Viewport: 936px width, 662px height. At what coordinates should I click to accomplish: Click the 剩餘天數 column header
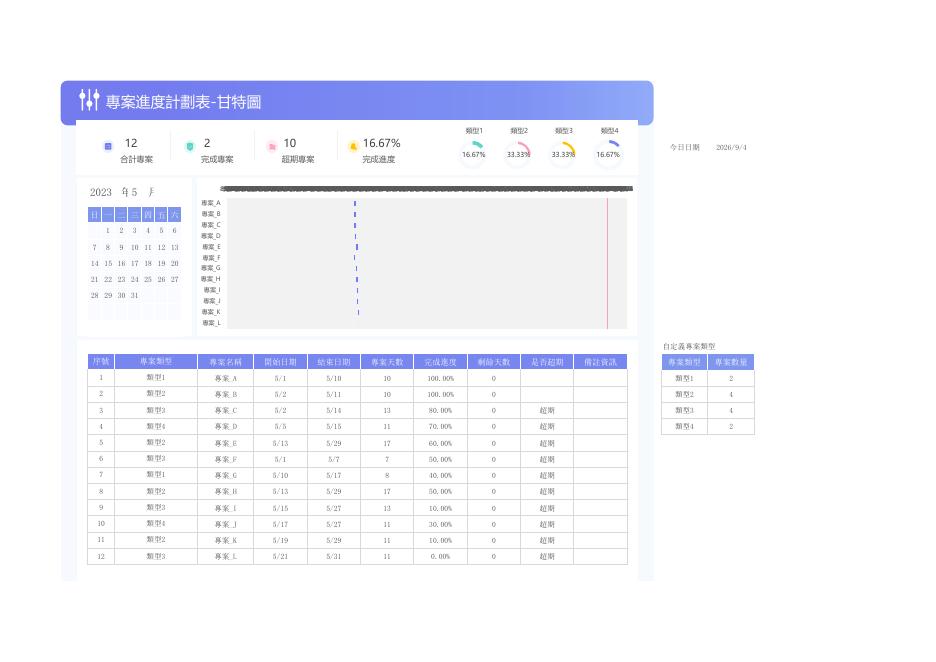(494, 362)
